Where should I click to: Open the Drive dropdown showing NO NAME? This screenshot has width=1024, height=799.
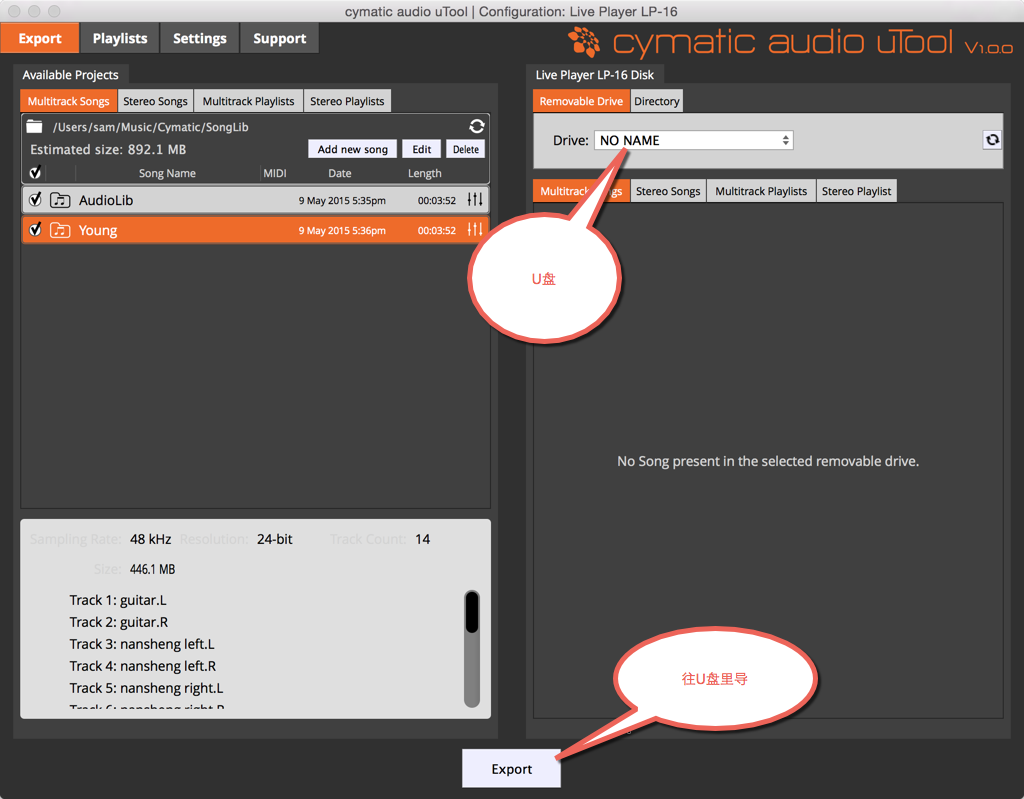[694, 140]
